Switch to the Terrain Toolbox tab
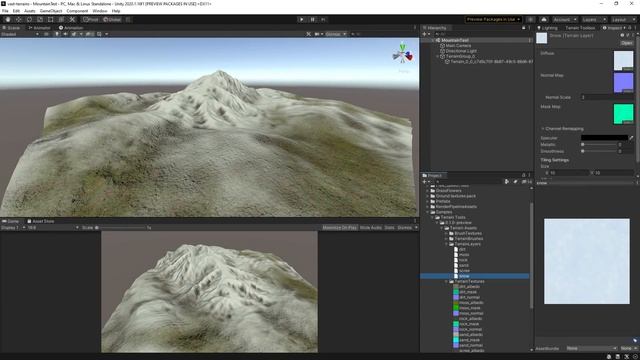This screenshot has height=360, width=640. [x=580, y=28]
